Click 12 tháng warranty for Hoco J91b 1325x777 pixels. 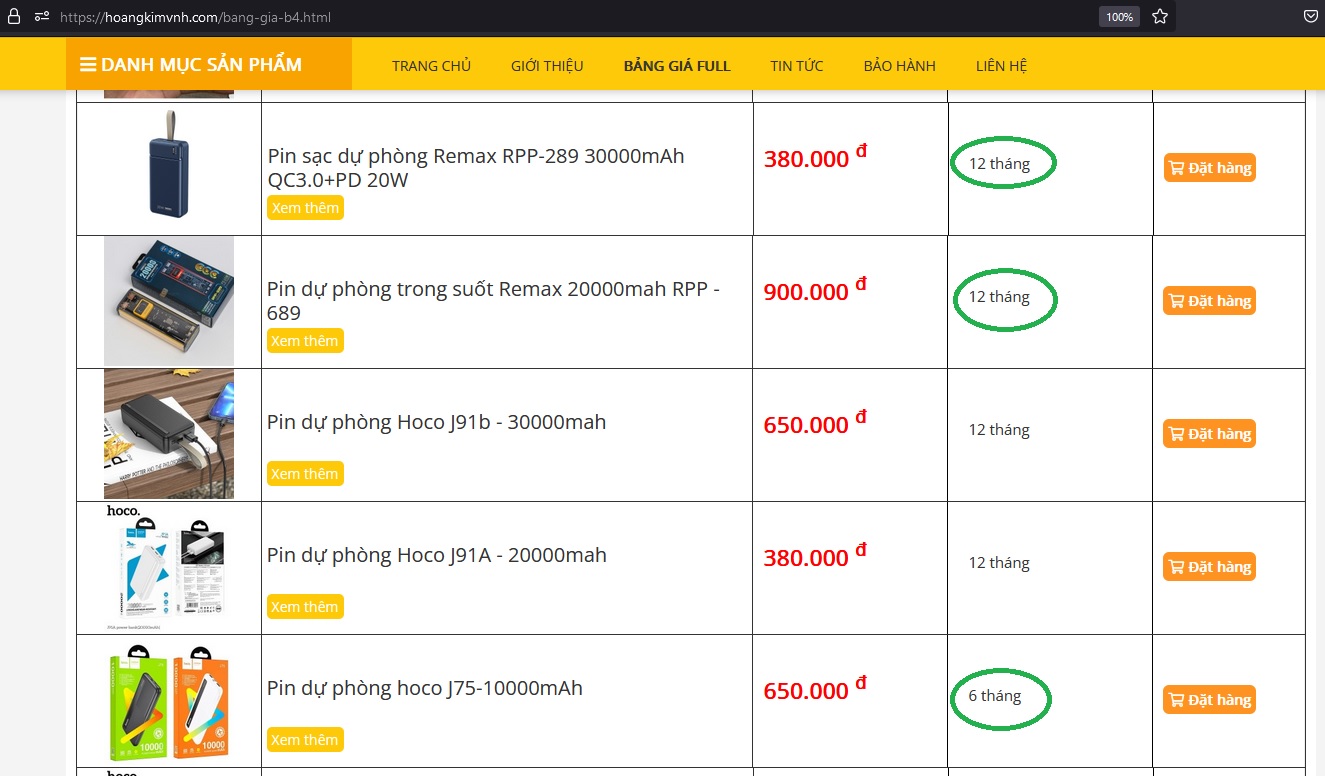[999, 430]
